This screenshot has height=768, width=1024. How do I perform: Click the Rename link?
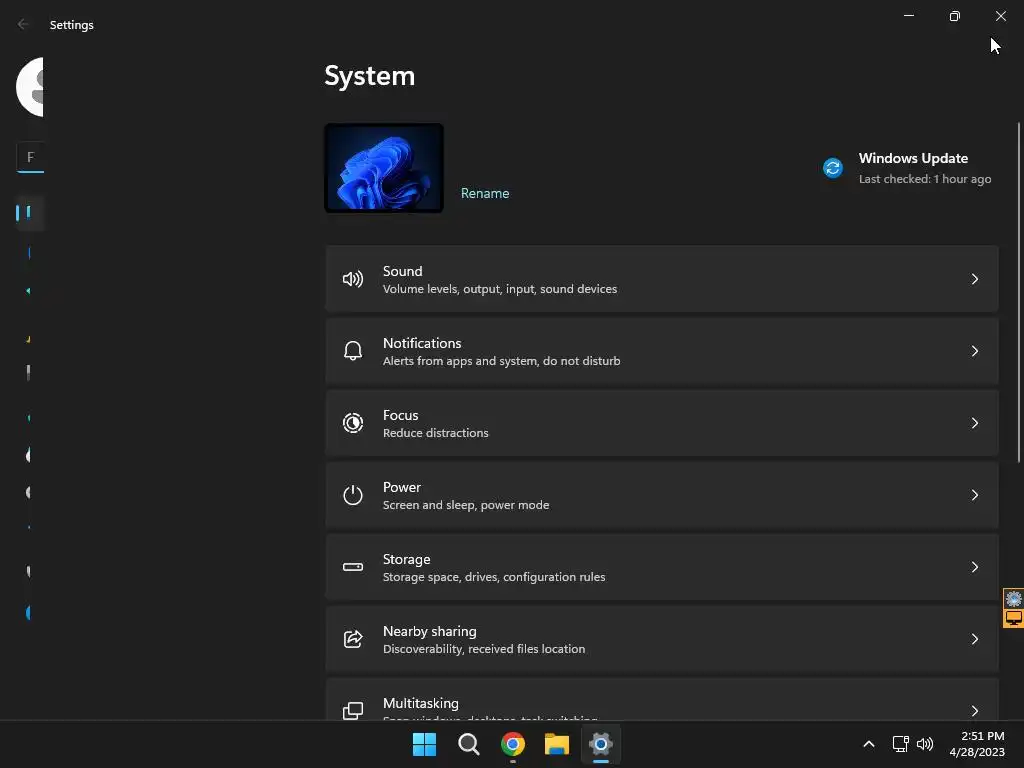[485, 193]
